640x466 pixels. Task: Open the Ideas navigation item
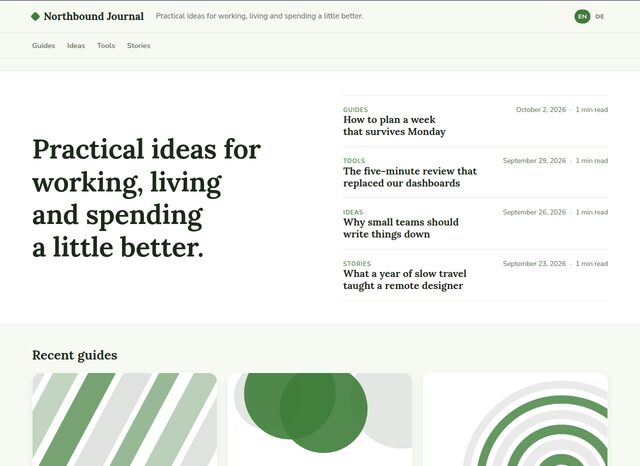point(76,46)
